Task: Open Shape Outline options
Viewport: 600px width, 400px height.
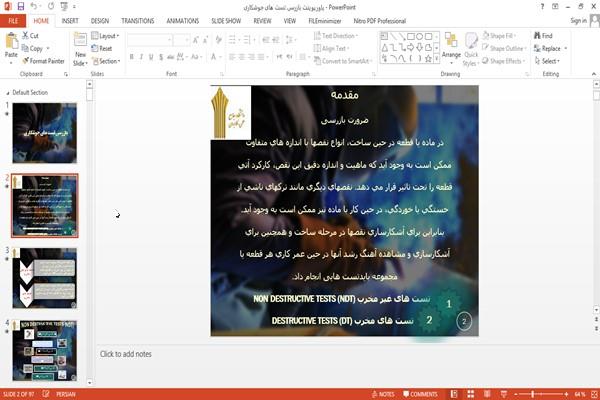Action: tap(504, 49)
